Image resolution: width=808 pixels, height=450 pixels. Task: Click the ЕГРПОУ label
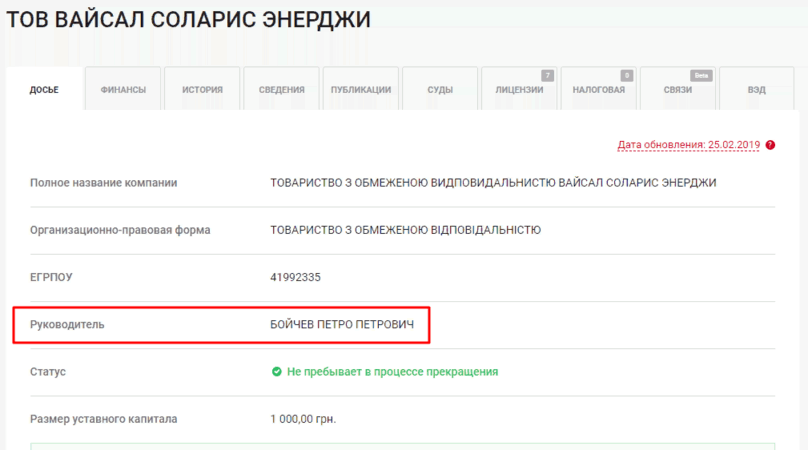pyautogui.click(x=51, y=277)
